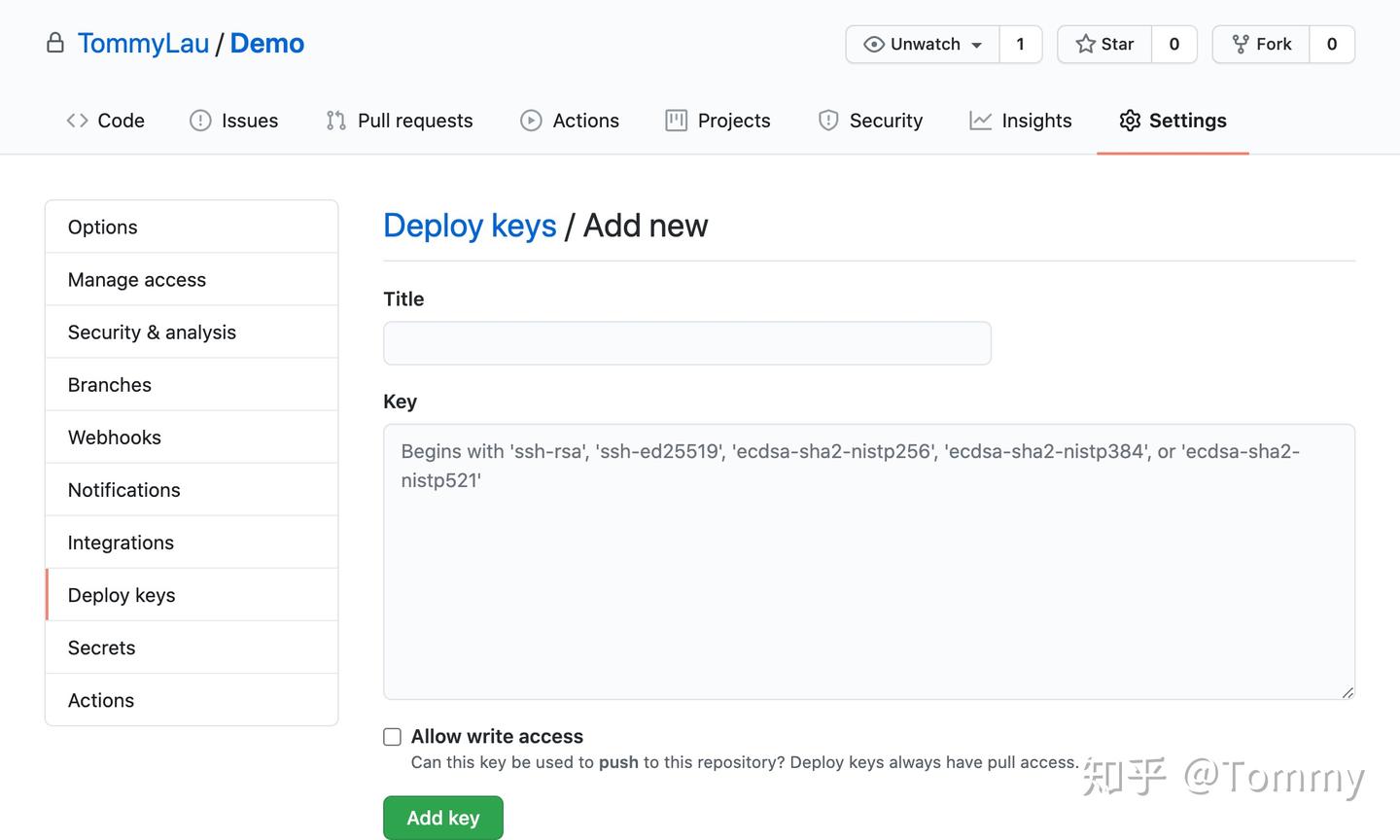Screen dimensions: 1400x840
Task: Click the Actions play-circle icon
Action: click(x=531, y=120)
